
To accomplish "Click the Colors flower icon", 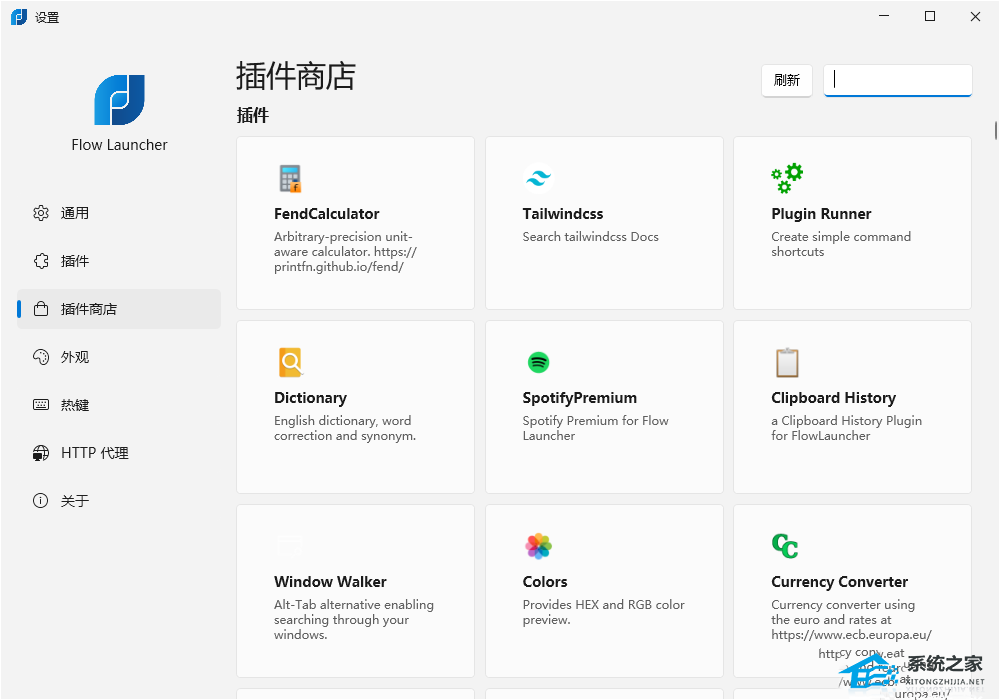I will [539, 546].
